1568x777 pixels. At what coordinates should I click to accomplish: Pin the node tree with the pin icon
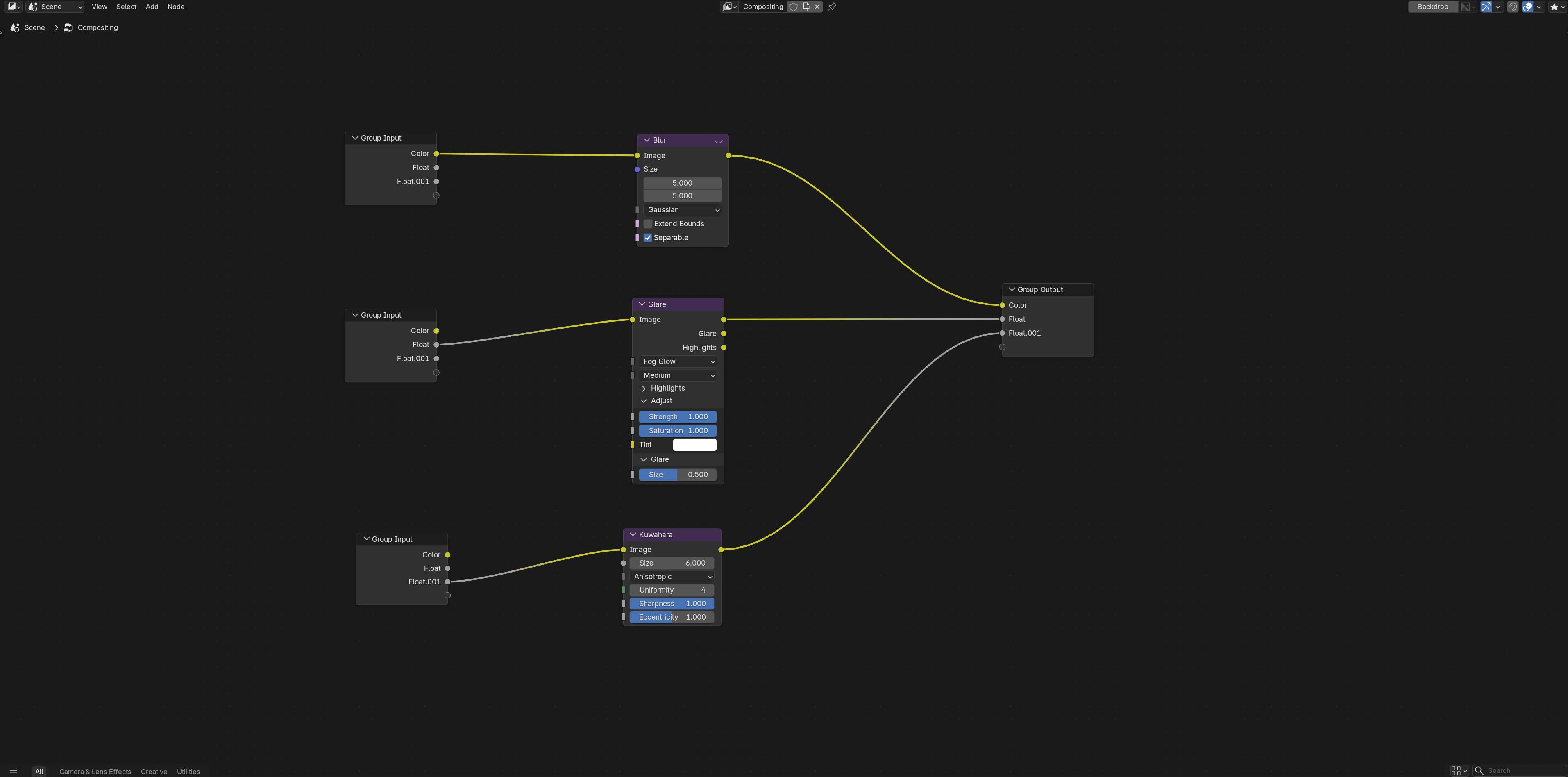coord(832,7)
